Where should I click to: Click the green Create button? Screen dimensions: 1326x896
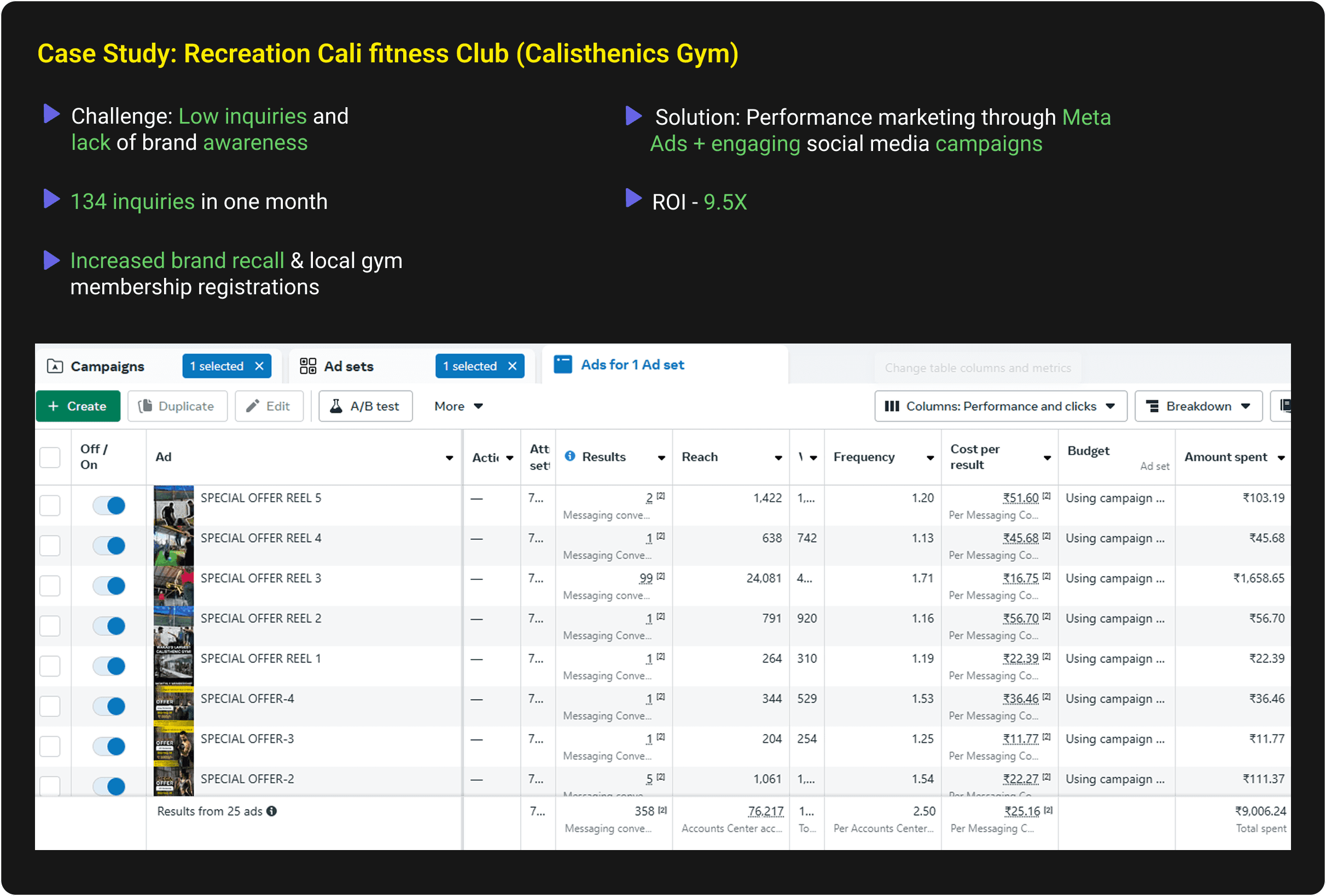click(x=78, y=406)
